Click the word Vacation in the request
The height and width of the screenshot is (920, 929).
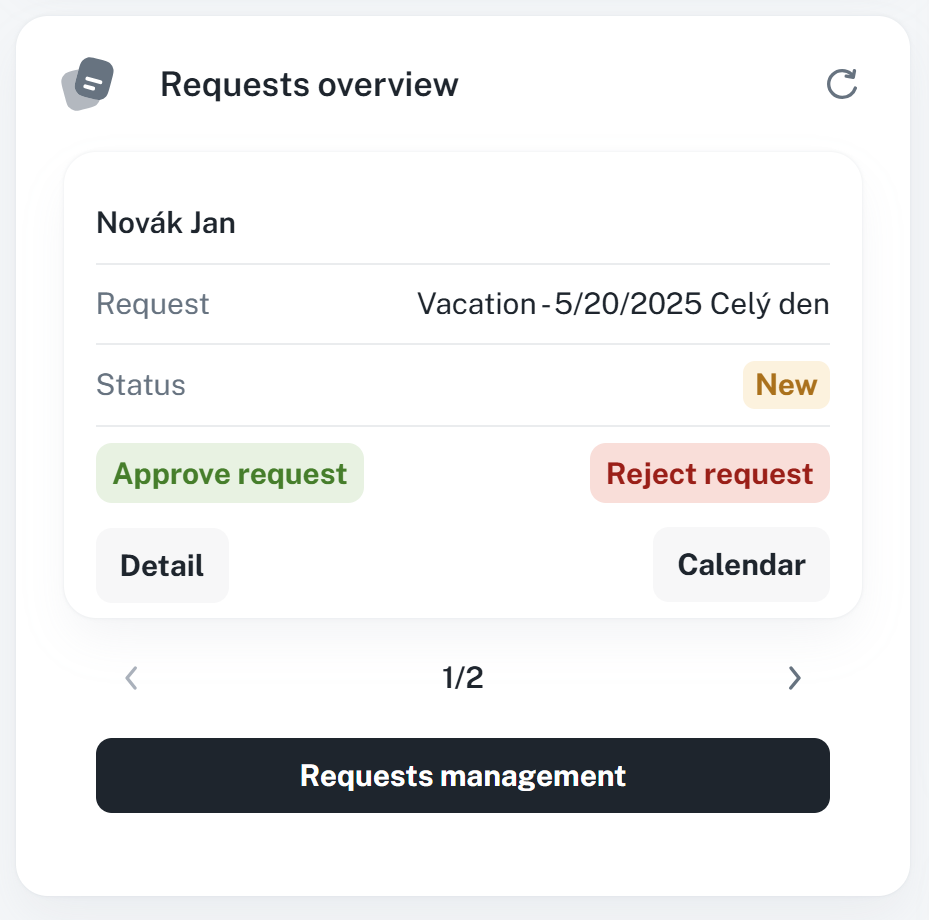476,304
